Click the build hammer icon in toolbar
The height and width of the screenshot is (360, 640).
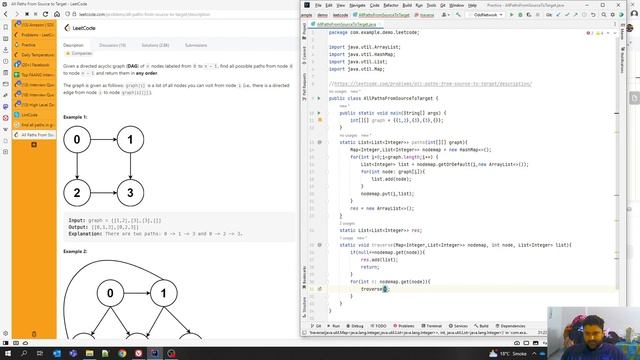[x=458, y=15]
